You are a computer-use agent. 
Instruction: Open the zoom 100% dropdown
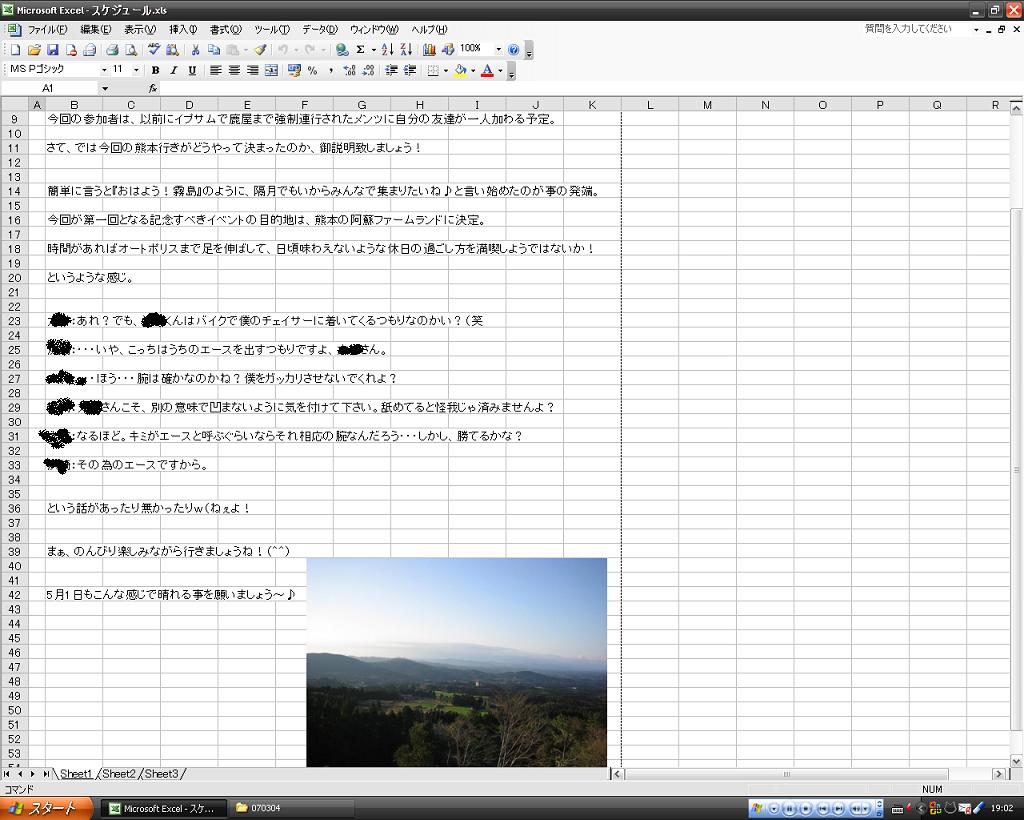498,49
